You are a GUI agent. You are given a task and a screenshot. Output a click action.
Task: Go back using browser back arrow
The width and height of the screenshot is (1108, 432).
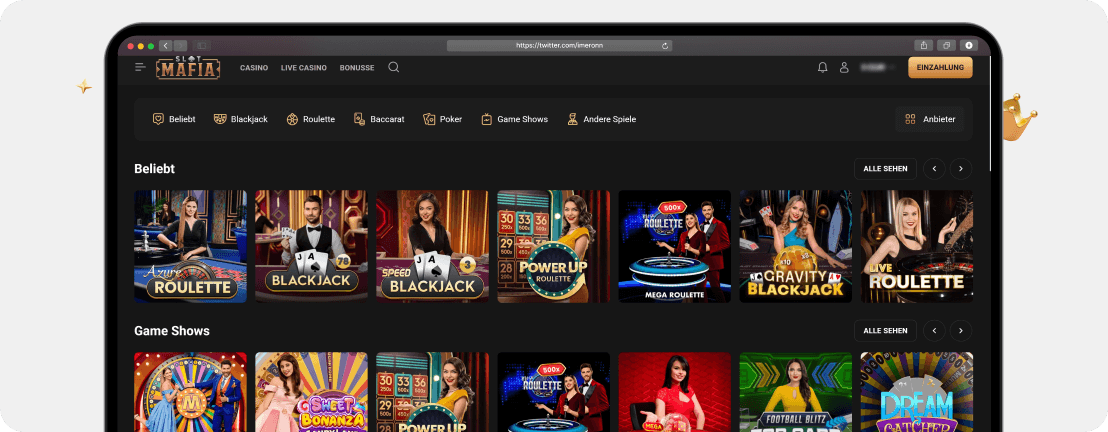165,46
